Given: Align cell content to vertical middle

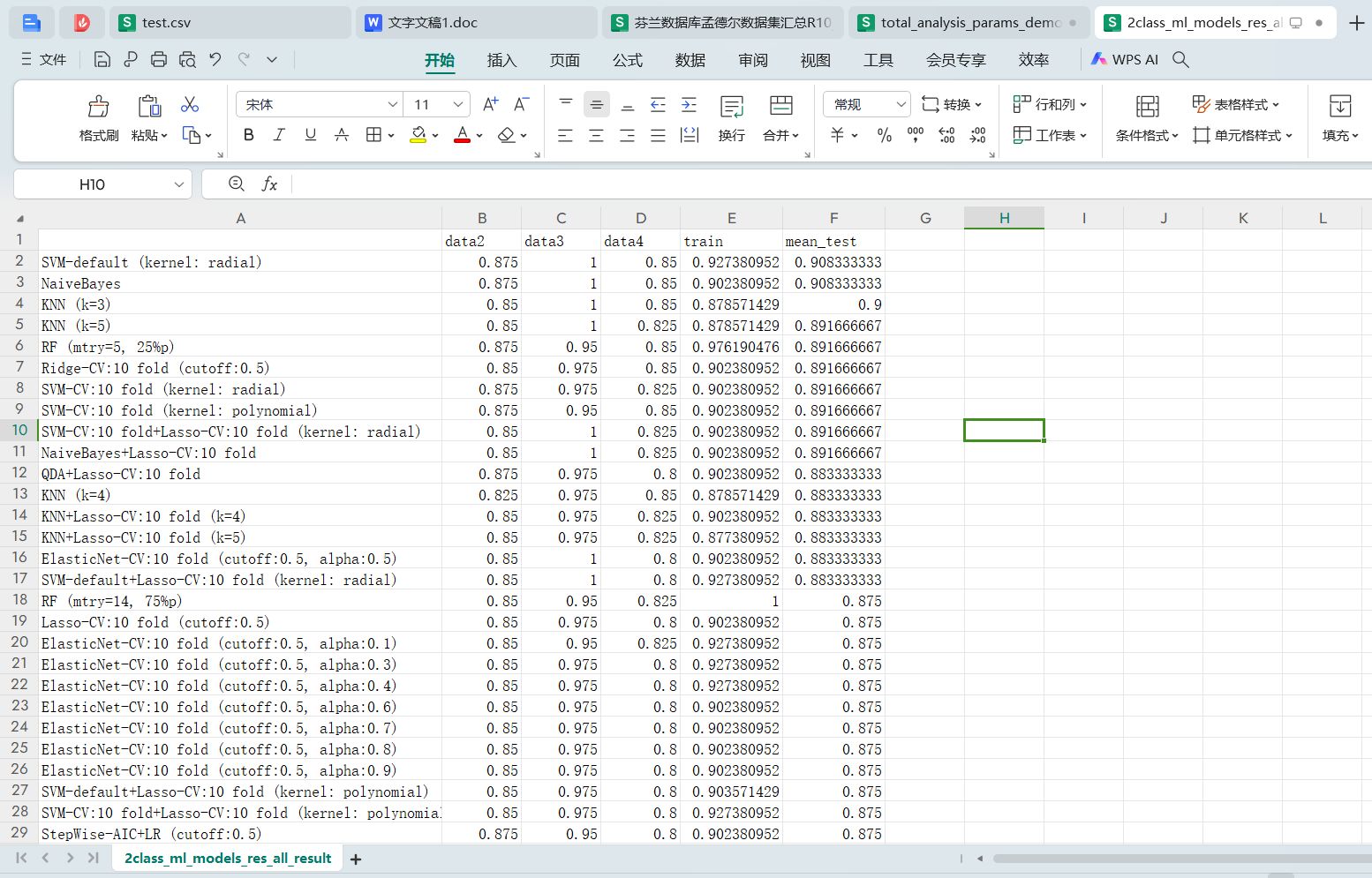Looking at the screenshot, I should tap(597, 104).
